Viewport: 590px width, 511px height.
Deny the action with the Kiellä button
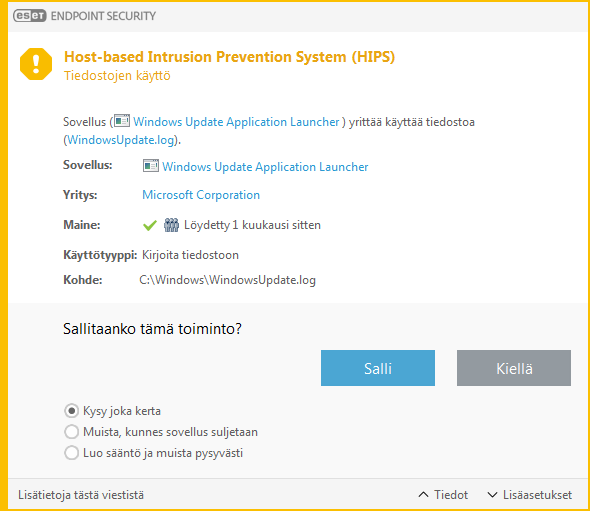tap(514, 368)
